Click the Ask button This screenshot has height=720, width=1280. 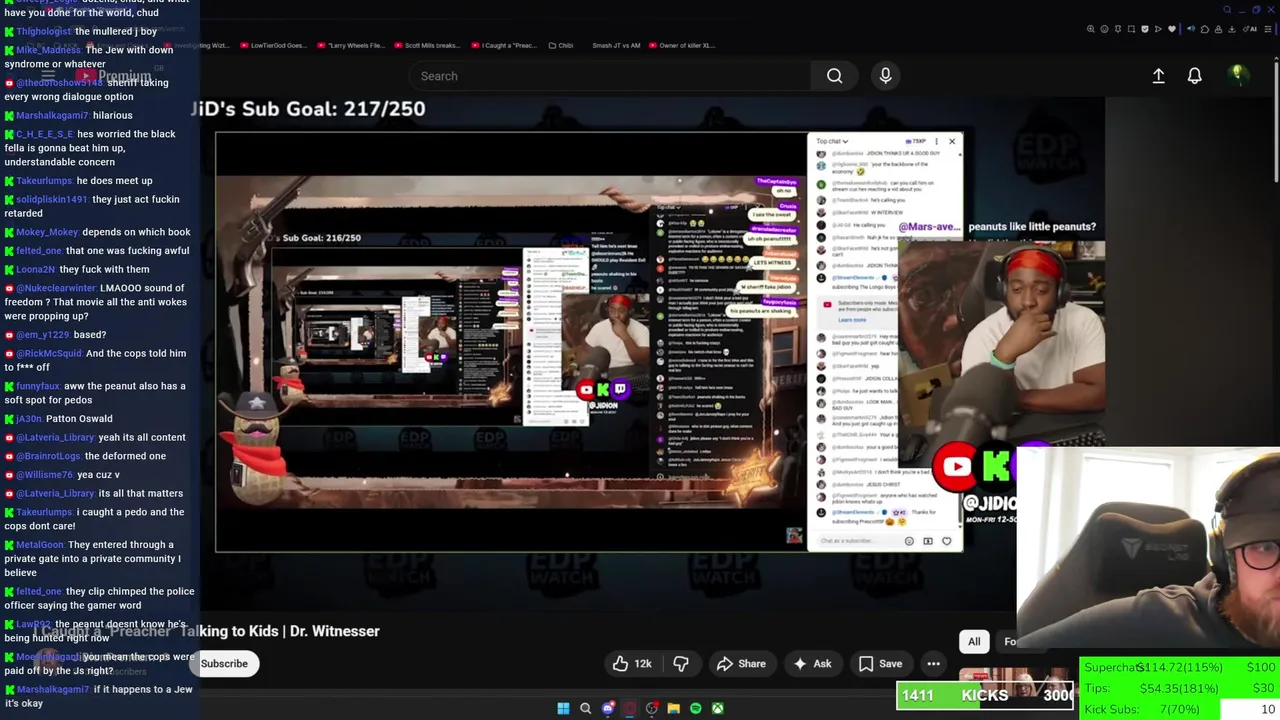(812, 664)
